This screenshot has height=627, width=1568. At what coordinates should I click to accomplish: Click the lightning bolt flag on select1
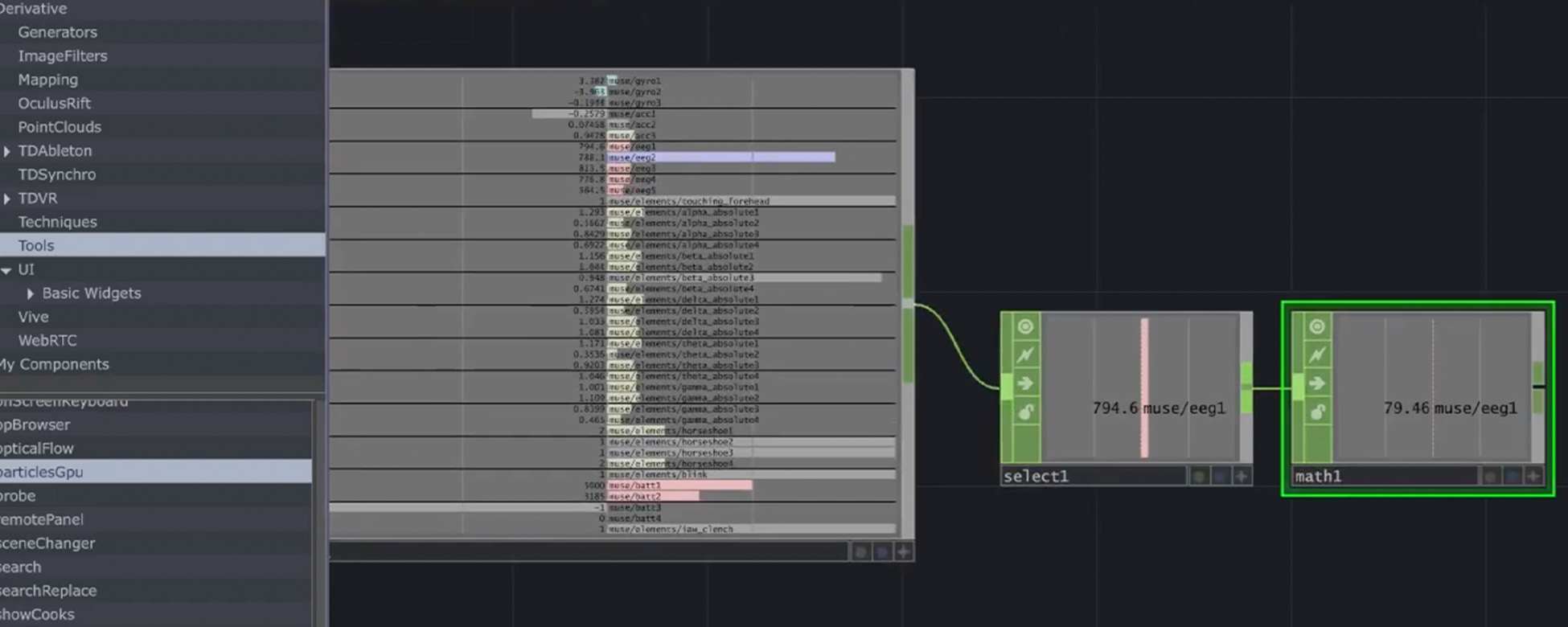(x=1025, y=354)
